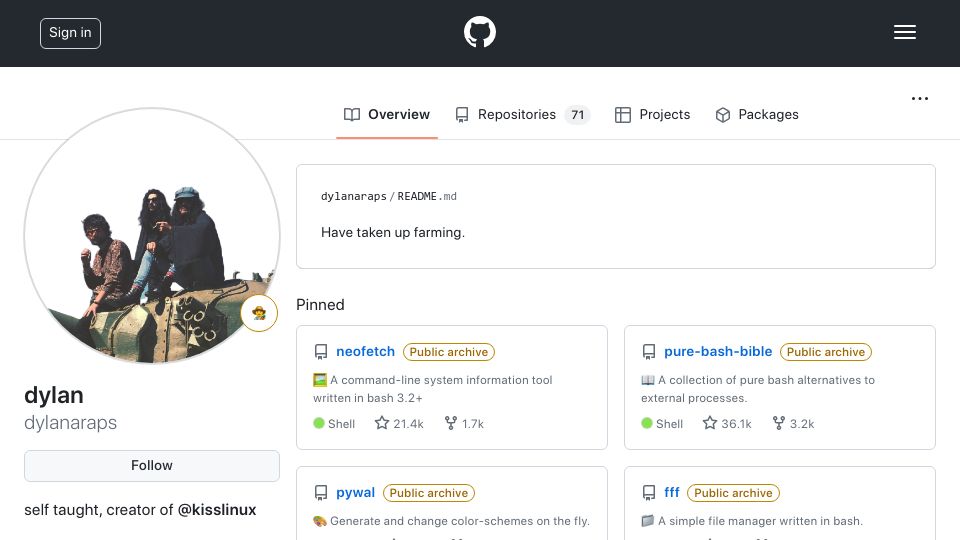Click pure-bash-bible green Shell language dot

(x=647, y=423)
